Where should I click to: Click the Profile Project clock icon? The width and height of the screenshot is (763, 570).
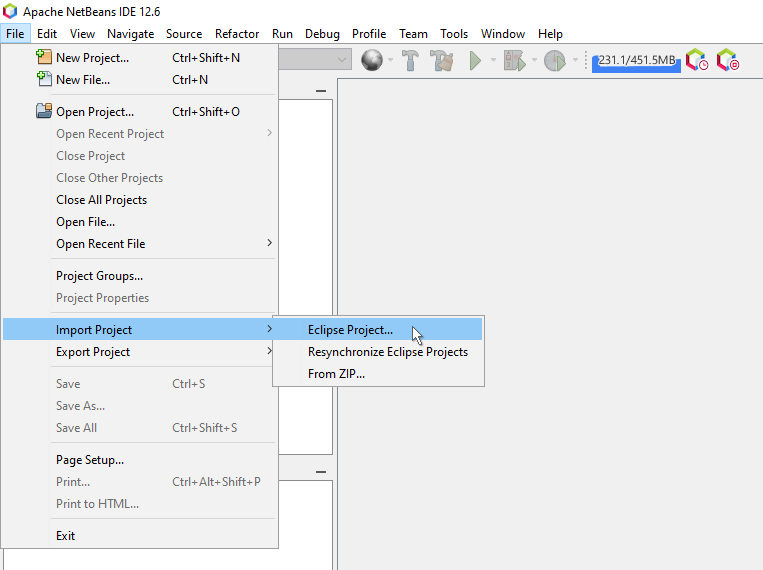(x=555, y=60)
